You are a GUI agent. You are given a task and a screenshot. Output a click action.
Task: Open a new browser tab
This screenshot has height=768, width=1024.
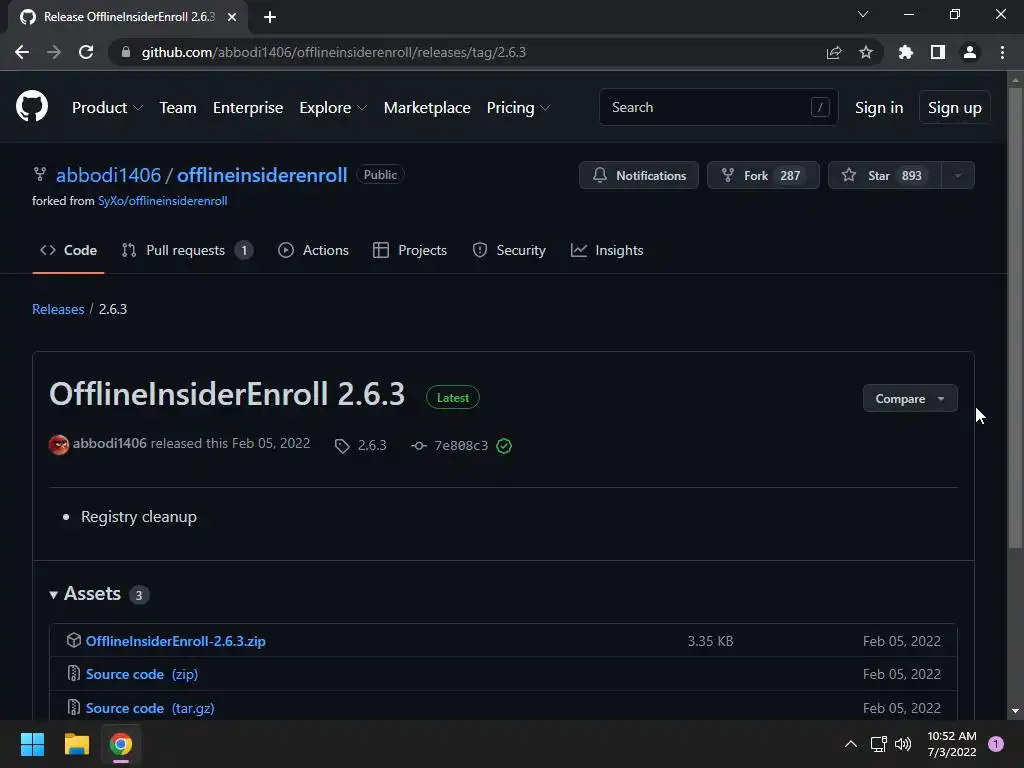click(x=270, y=17)
